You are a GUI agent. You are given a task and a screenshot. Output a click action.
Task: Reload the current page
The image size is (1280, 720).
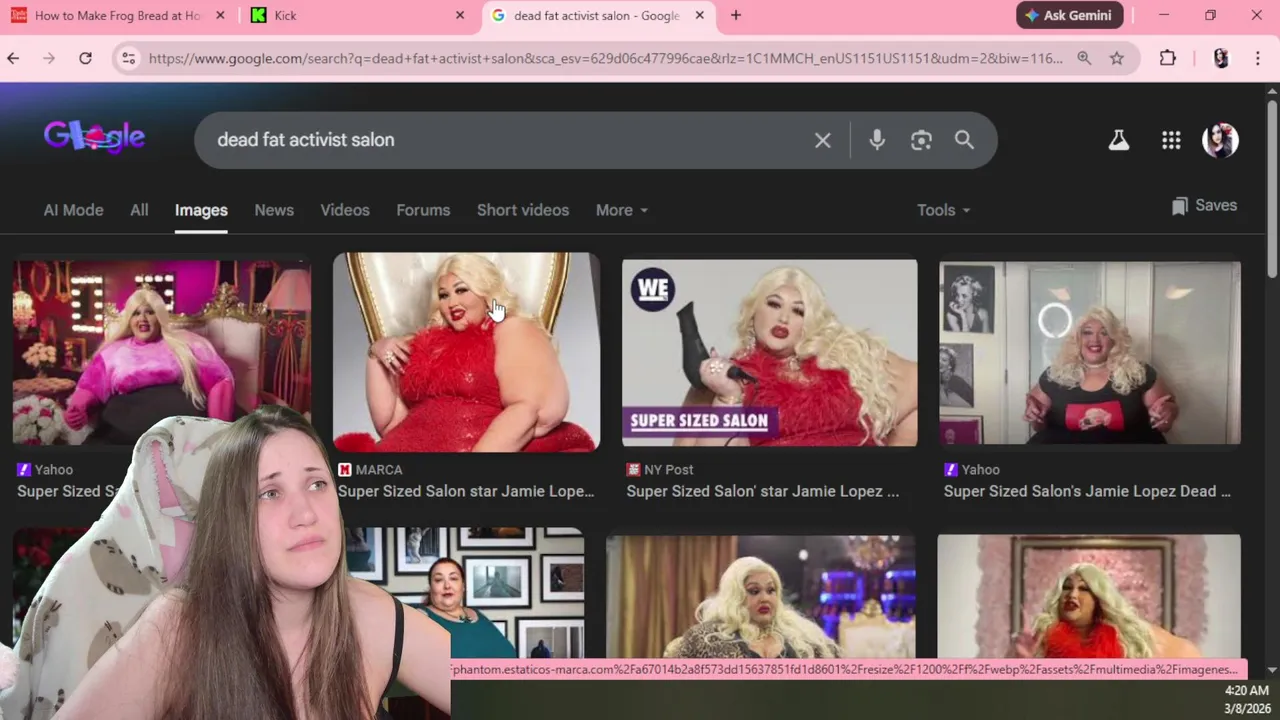click(86, 59)
